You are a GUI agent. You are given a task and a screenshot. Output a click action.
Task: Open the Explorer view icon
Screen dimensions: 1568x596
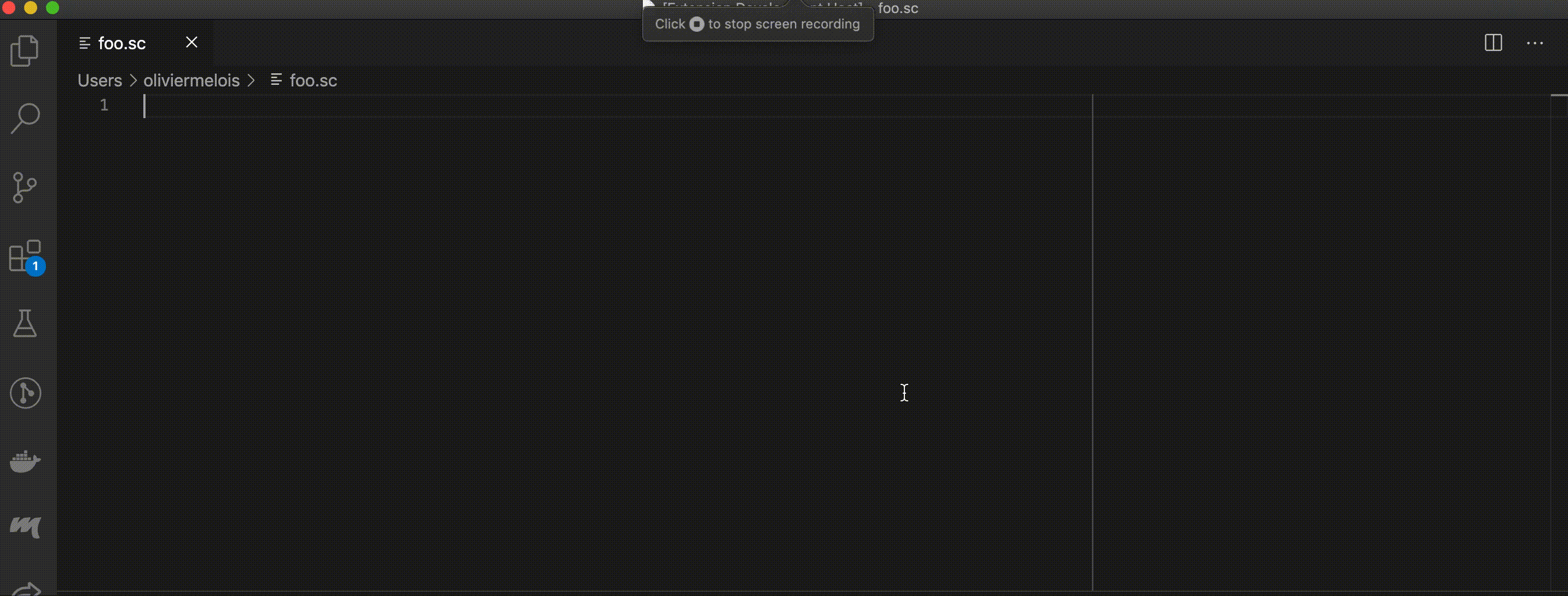(x=25, y=50)
